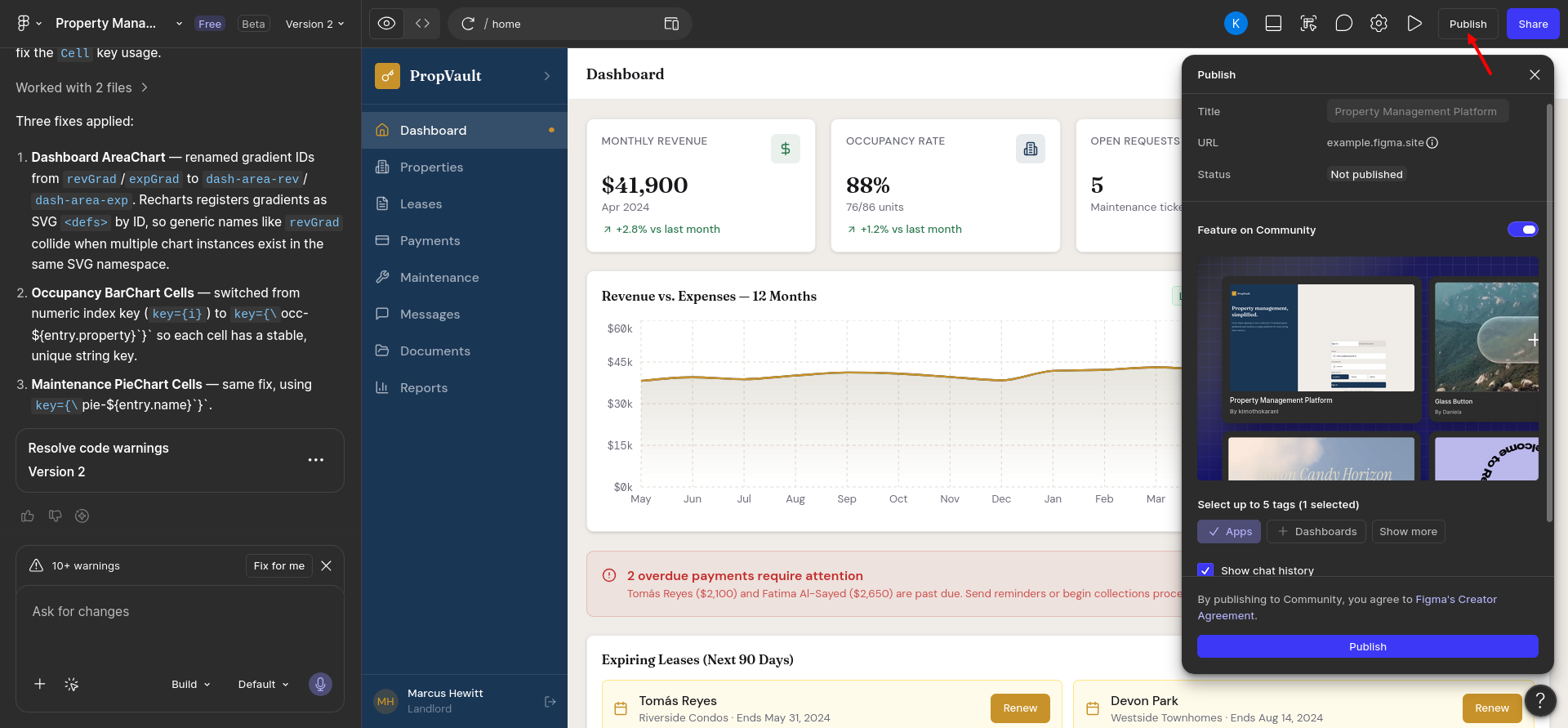
Task: Click Fix for me button
Action: pyautogui.click(x=278, y=565)
